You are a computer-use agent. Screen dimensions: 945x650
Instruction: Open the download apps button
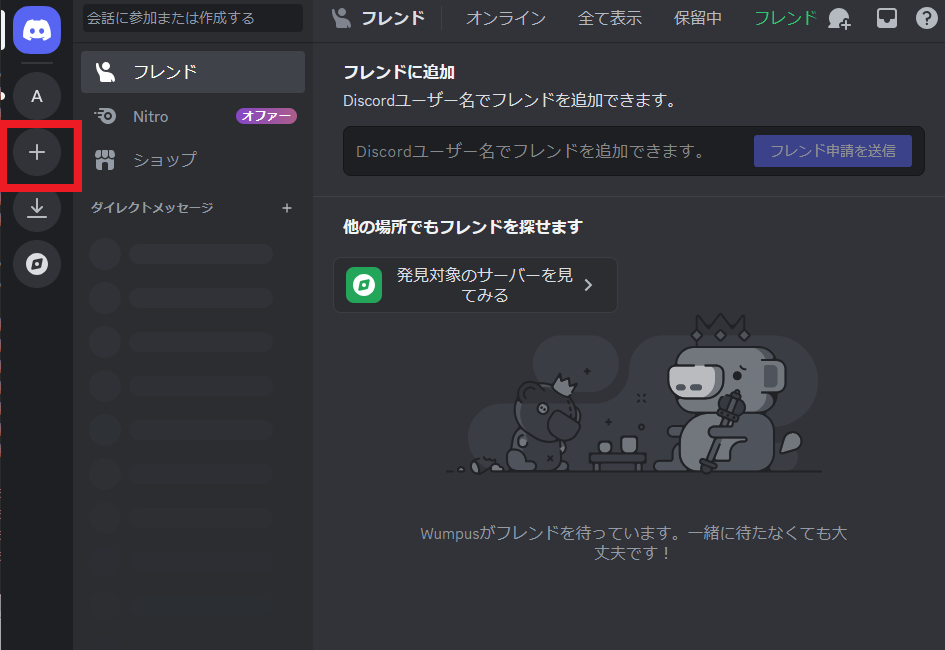click(37, 208)
